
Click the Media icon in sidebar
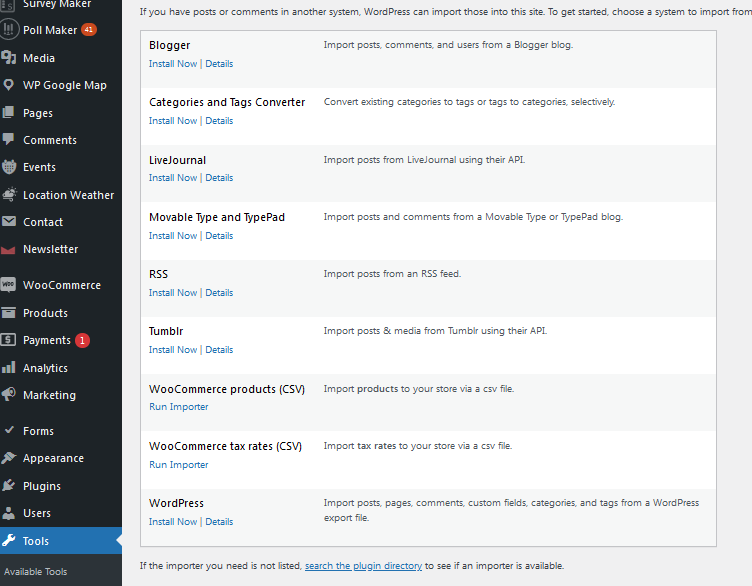9,58
